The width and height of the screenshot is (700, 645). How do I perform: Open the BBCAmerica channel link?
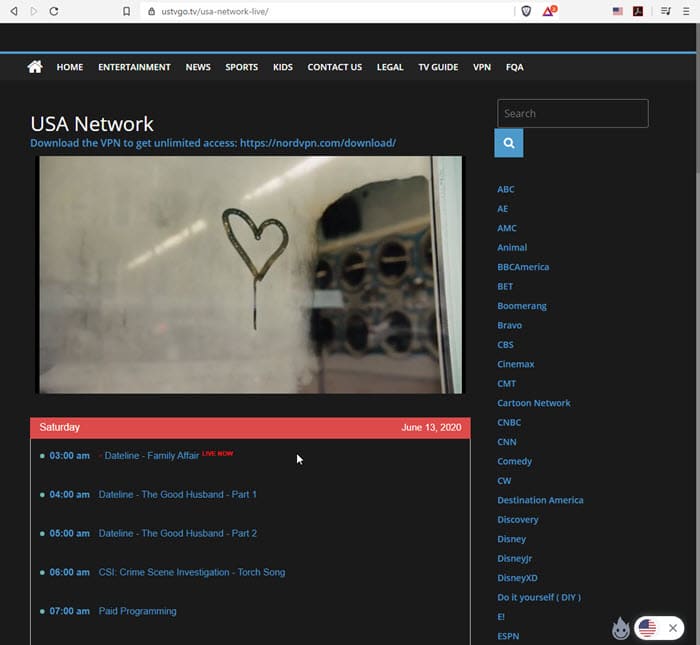523,267
